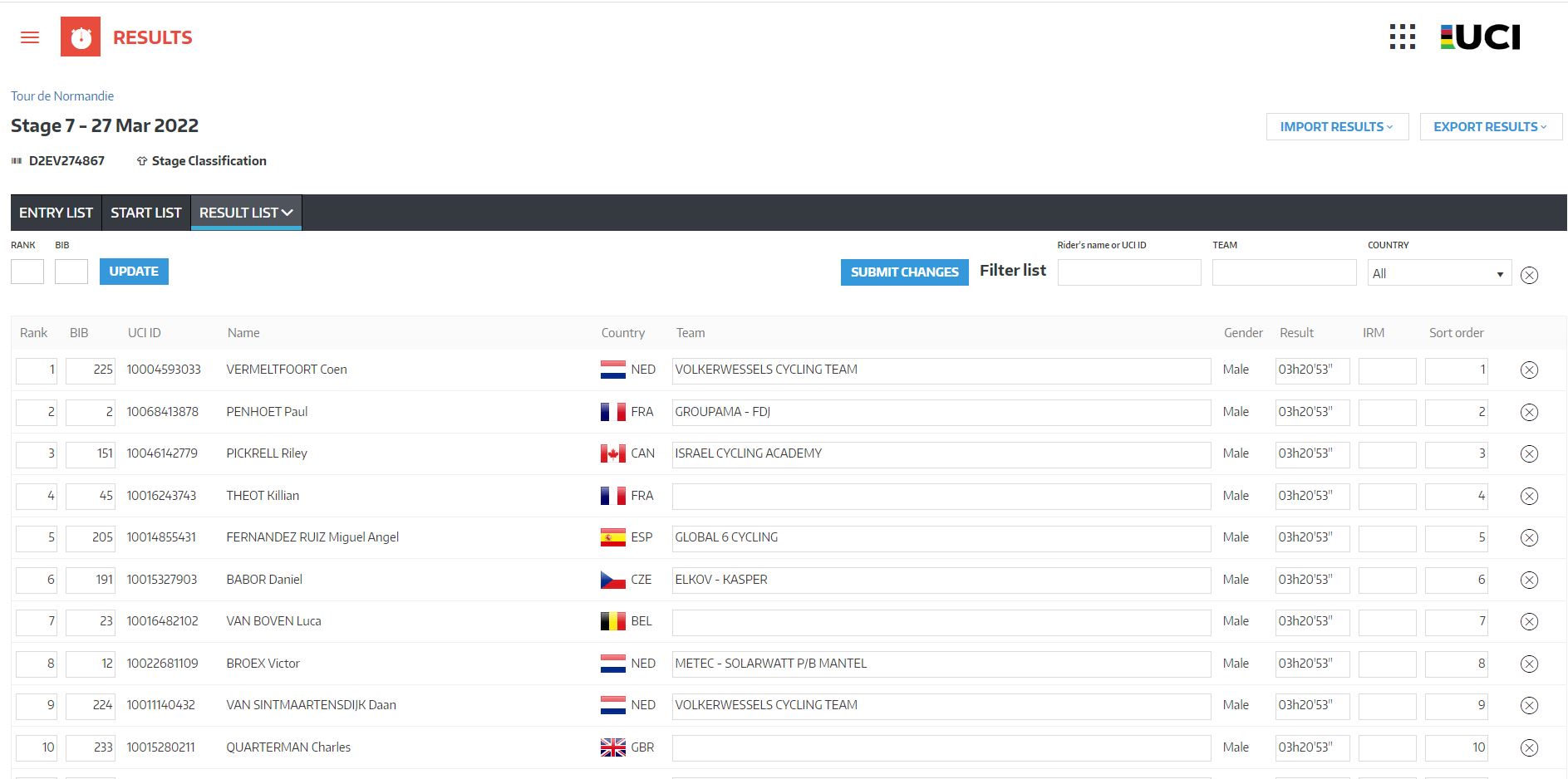Viewport: 1568px width, 779px height.
Task: Edit the team field GROUPAMA - FDJ
Action: tap(941, 413)
